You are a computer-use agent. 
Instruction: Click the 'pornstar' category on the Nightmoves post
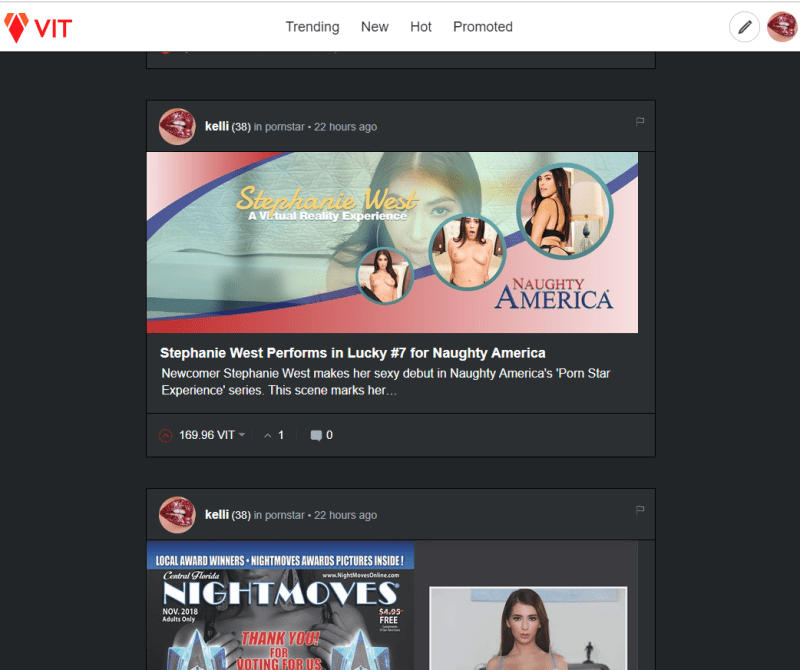[x=284, y=515]
